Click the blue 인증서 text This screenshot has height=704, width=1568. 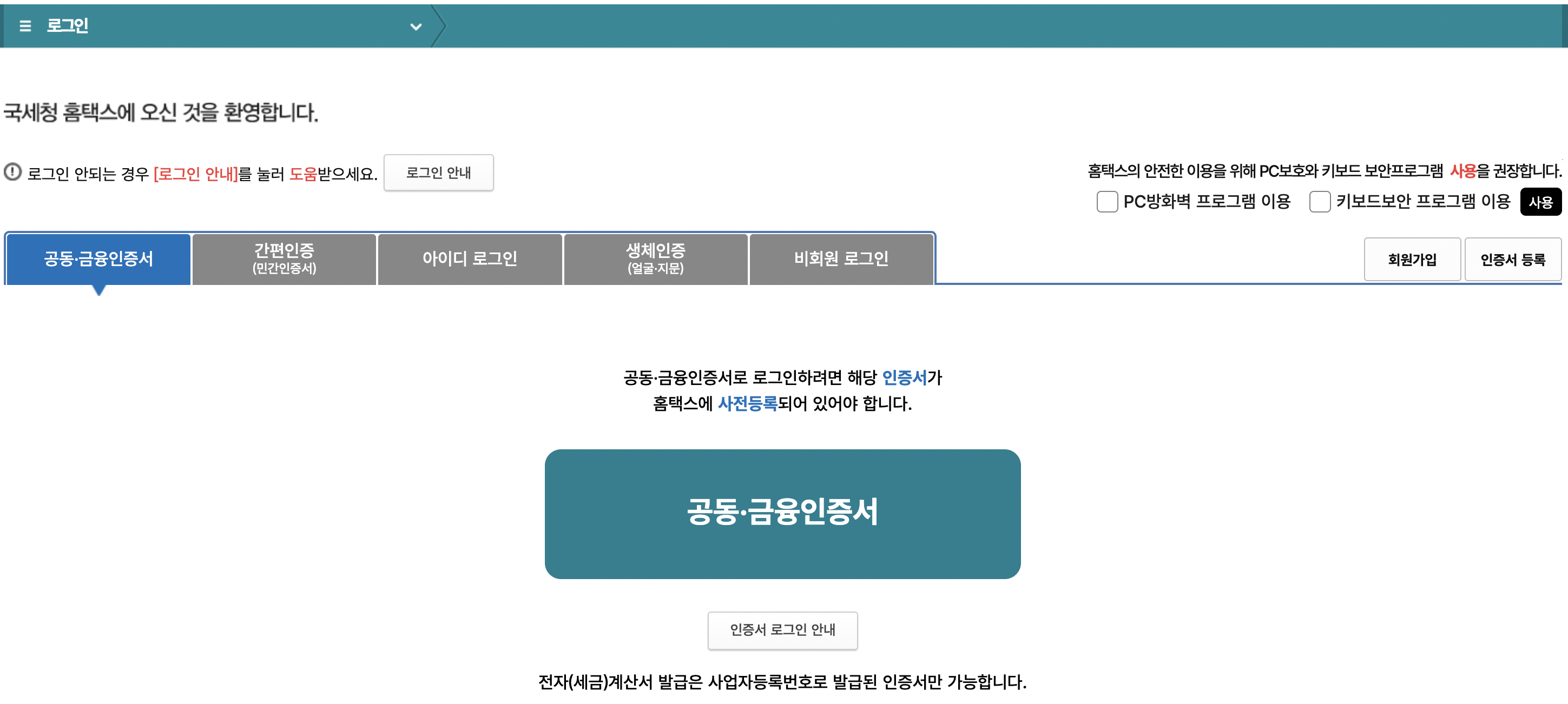click(x=904, y=378)
